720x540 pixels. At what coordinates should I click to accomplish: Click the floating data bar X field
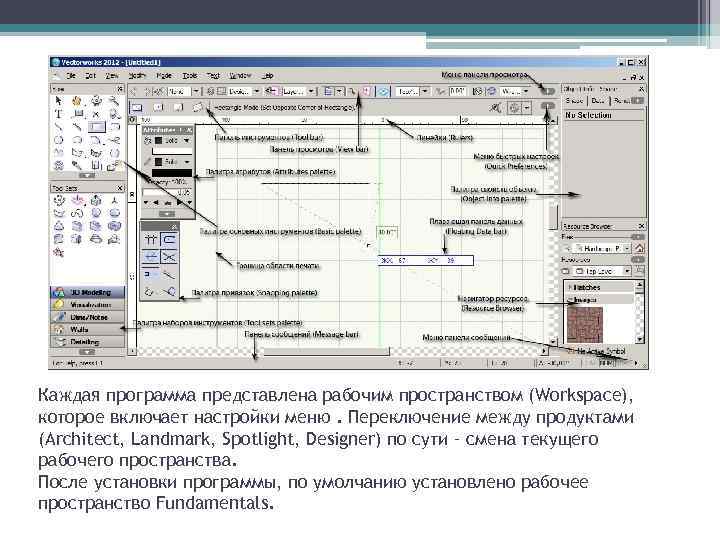coord(395,260)
